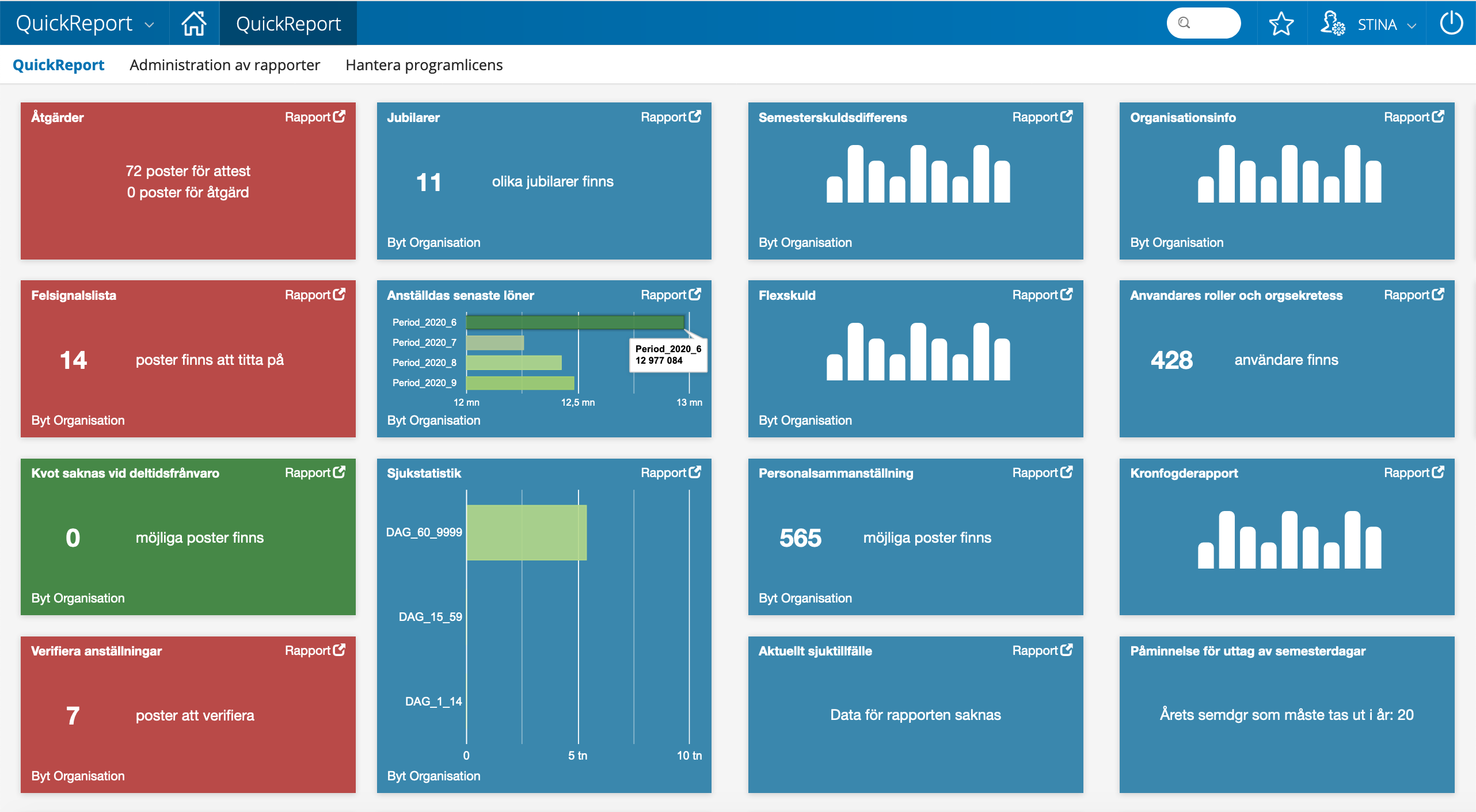Click the STINA user profile icon

[x=1332, y=24]
